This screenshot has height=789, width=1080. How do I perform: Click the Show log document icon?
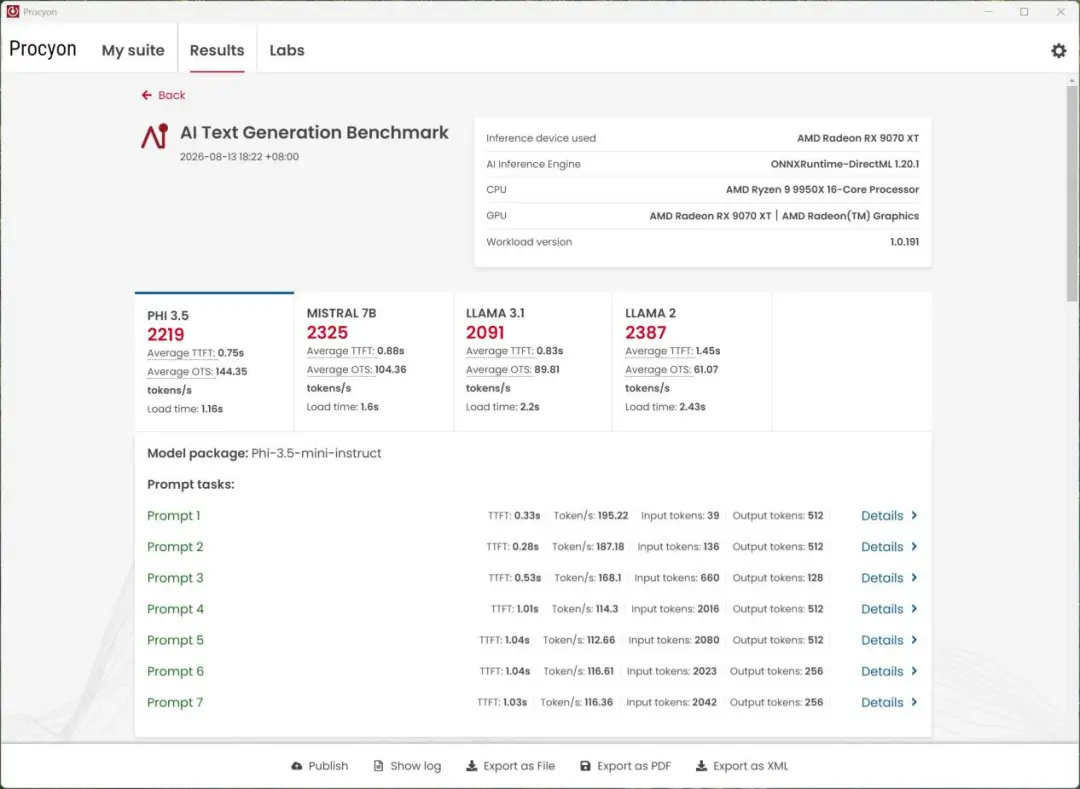click(x=378, y=766)
